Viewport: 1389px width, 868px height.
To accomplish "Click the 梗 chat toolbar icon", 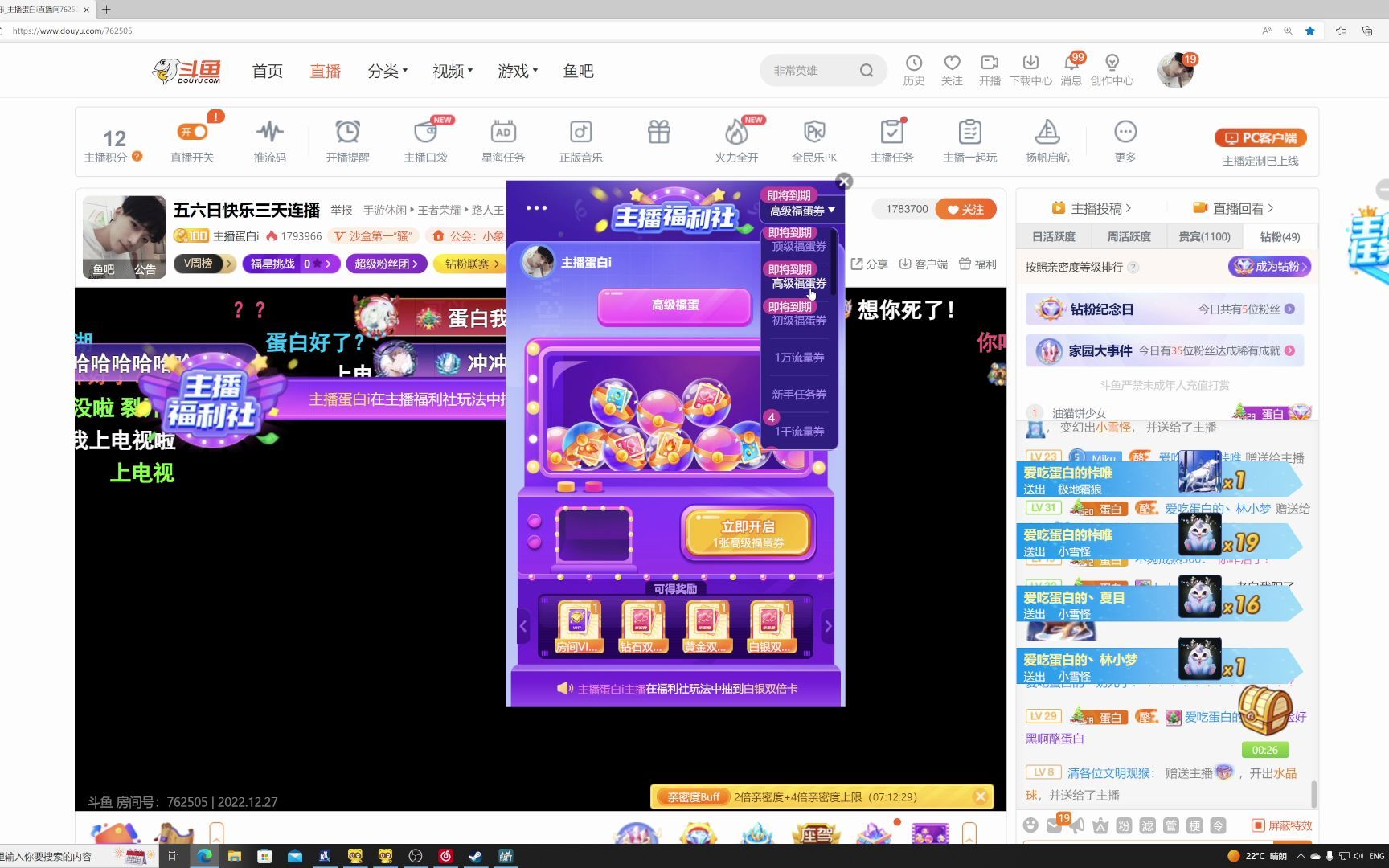I will tap(1194, 825).
